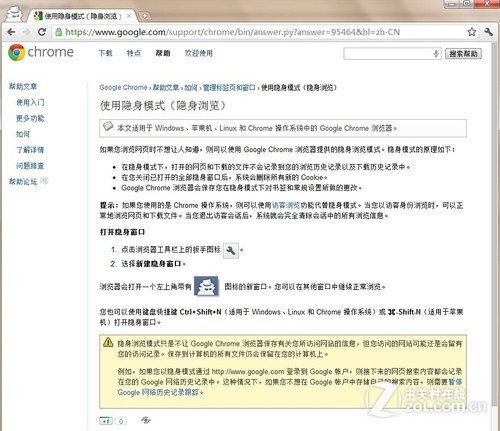Minimize the browser window
The width and height of the screenshot is (500, 431).
click(x=452, y=4)
